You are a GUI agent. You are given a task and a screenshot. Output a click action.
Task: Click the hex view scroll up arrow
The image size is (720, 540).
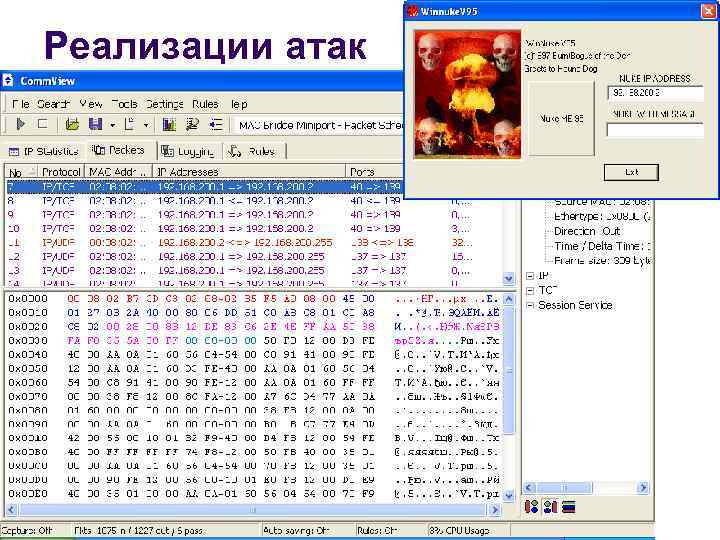(508, 299)
